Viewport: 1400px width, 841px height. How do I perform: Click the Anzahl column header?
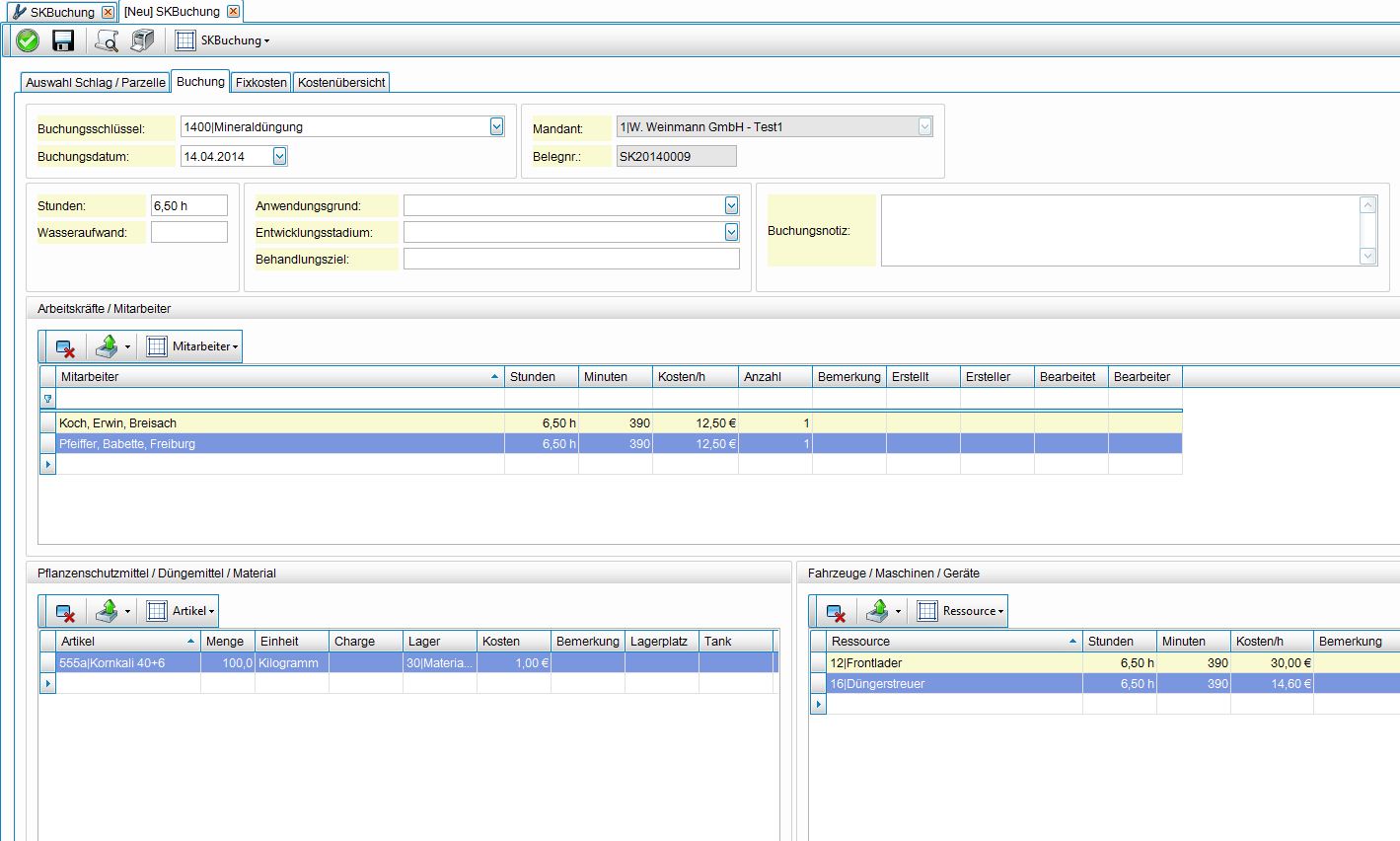click(x=775, y=376)
